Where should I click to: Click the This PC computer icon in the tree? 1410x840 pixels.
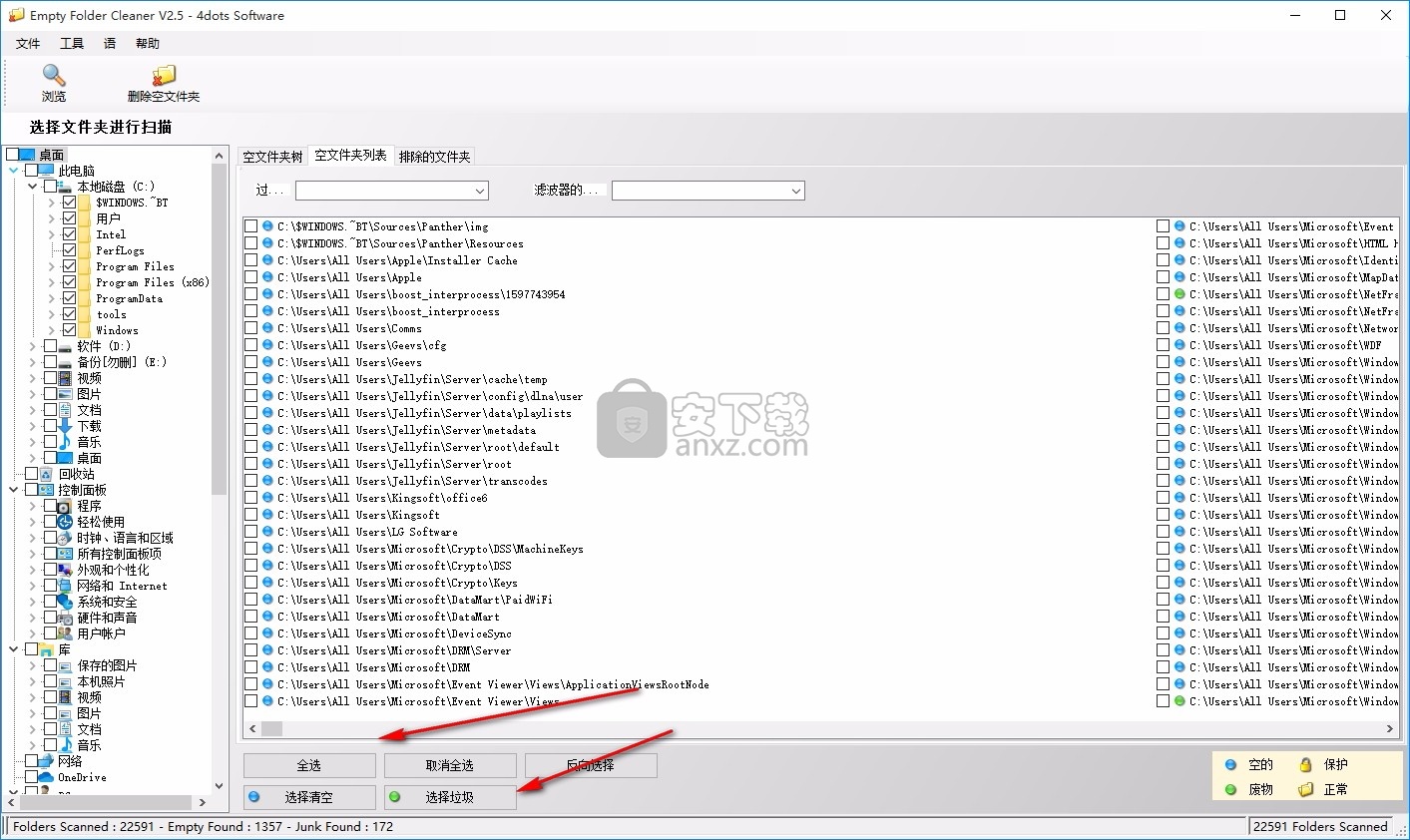pos(47,171)
